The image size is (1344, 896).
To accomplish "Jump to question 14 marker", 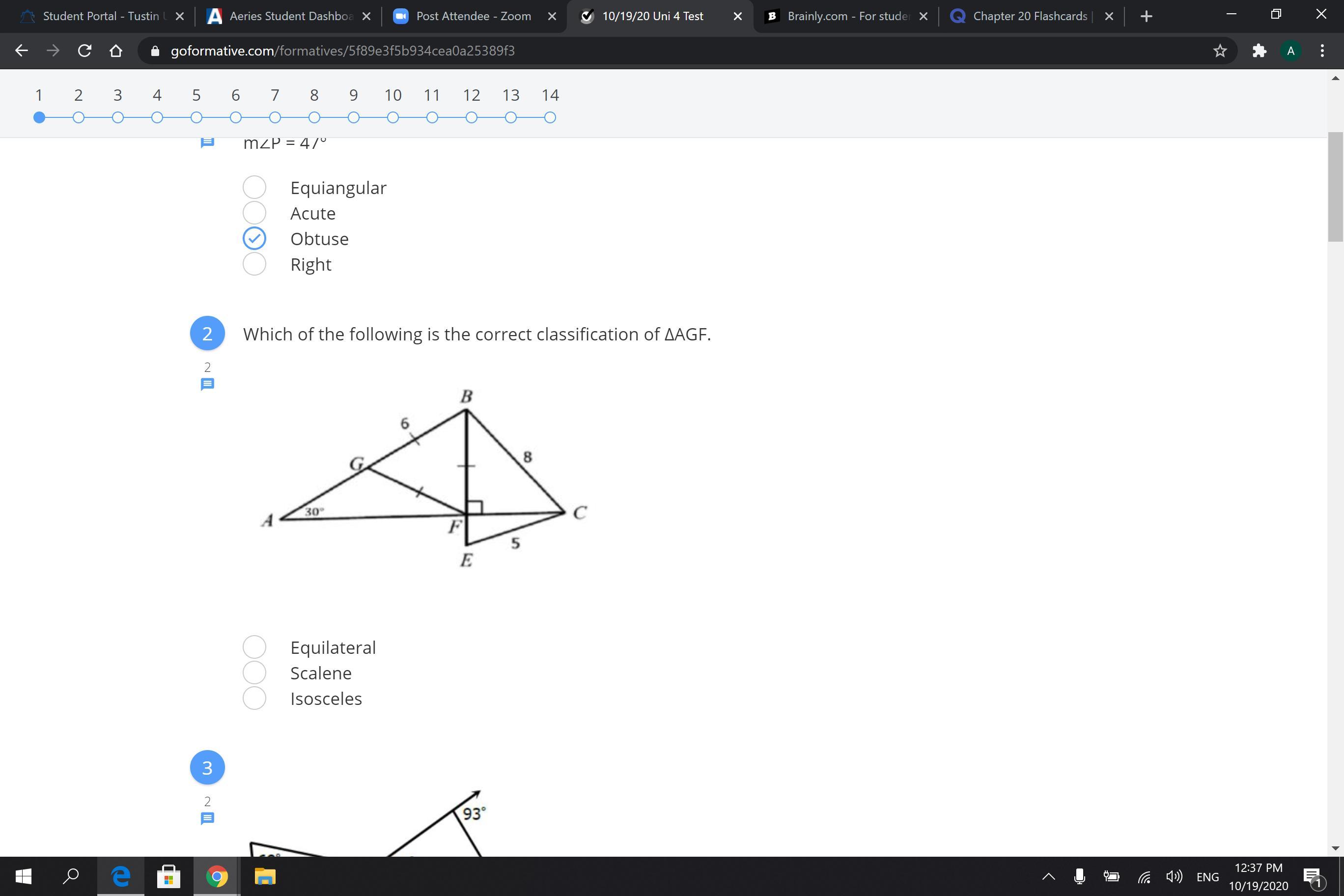I will click(550, 117).
